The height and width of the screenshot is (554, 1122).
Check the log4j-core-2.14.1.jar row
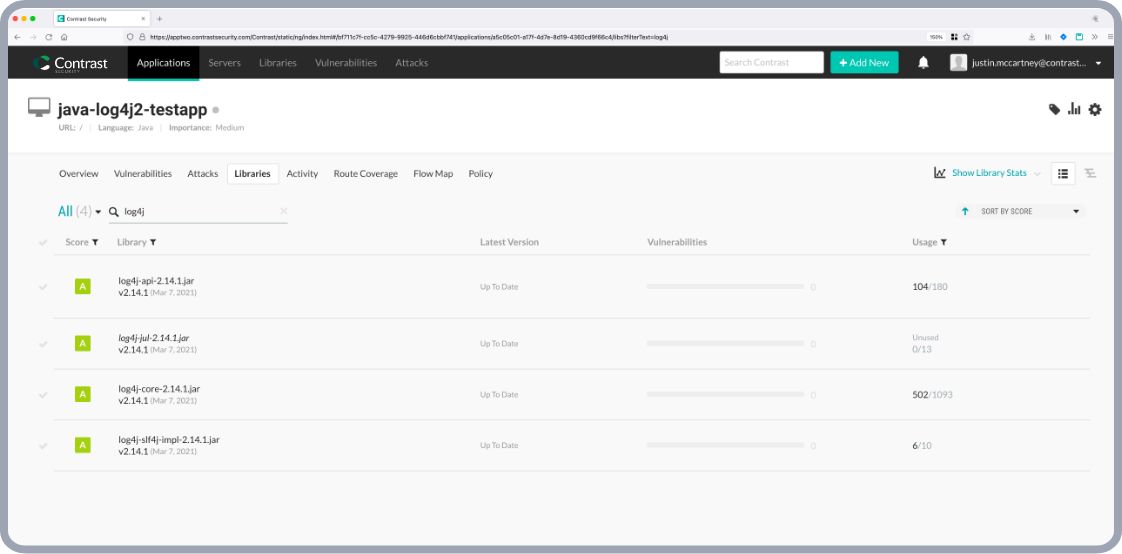click(x=43, y=394)
